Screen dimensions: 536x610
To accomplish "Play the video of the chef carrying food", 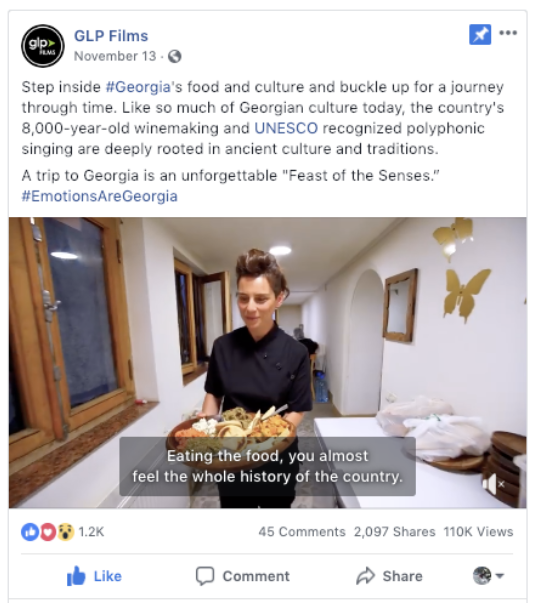I will 268,363.
